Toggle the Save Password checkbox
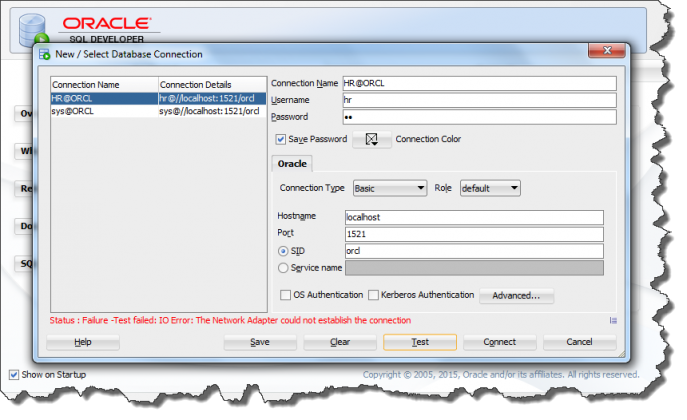The image size is (687, 420). 282,139
